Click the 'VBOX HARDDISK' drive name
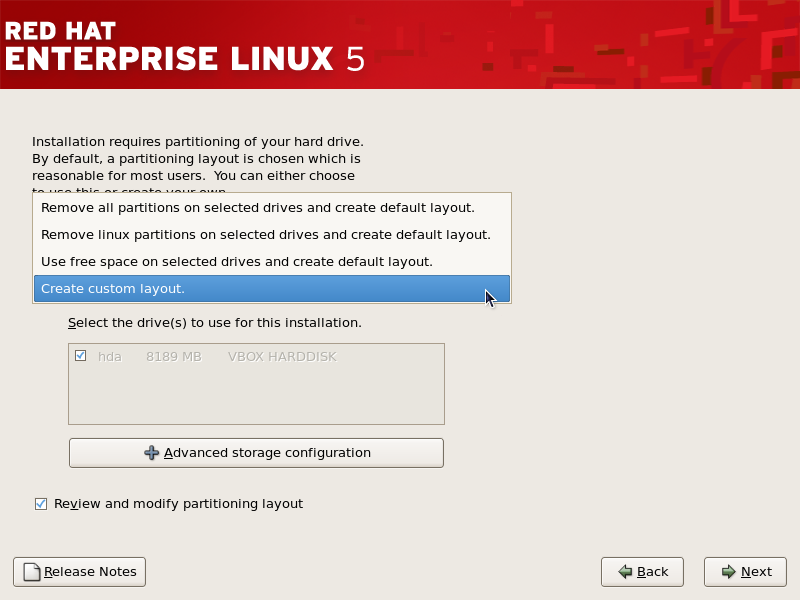 (282, 357)
